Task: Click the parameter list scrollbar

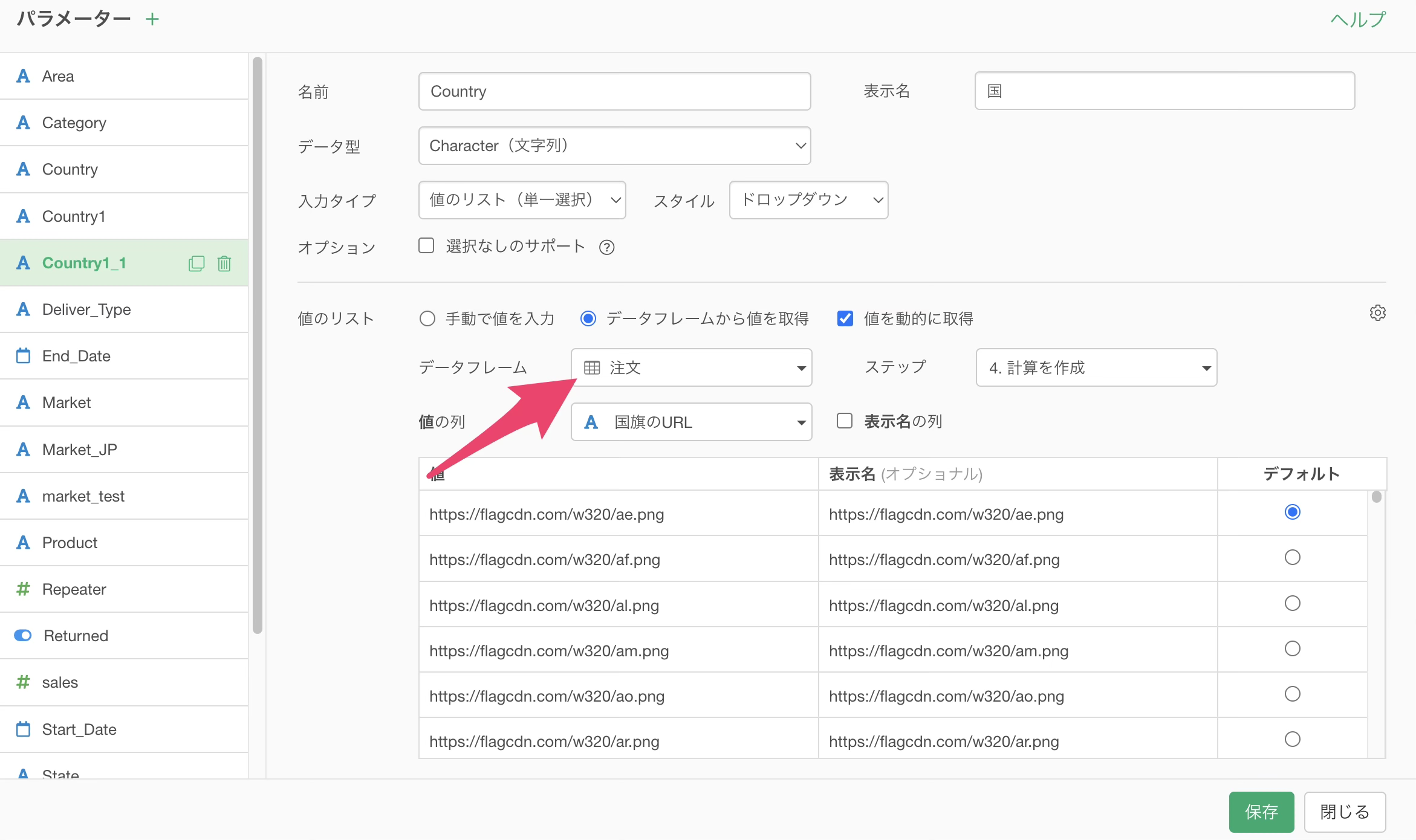Action: pyautogui.click(x=258, y=344)
